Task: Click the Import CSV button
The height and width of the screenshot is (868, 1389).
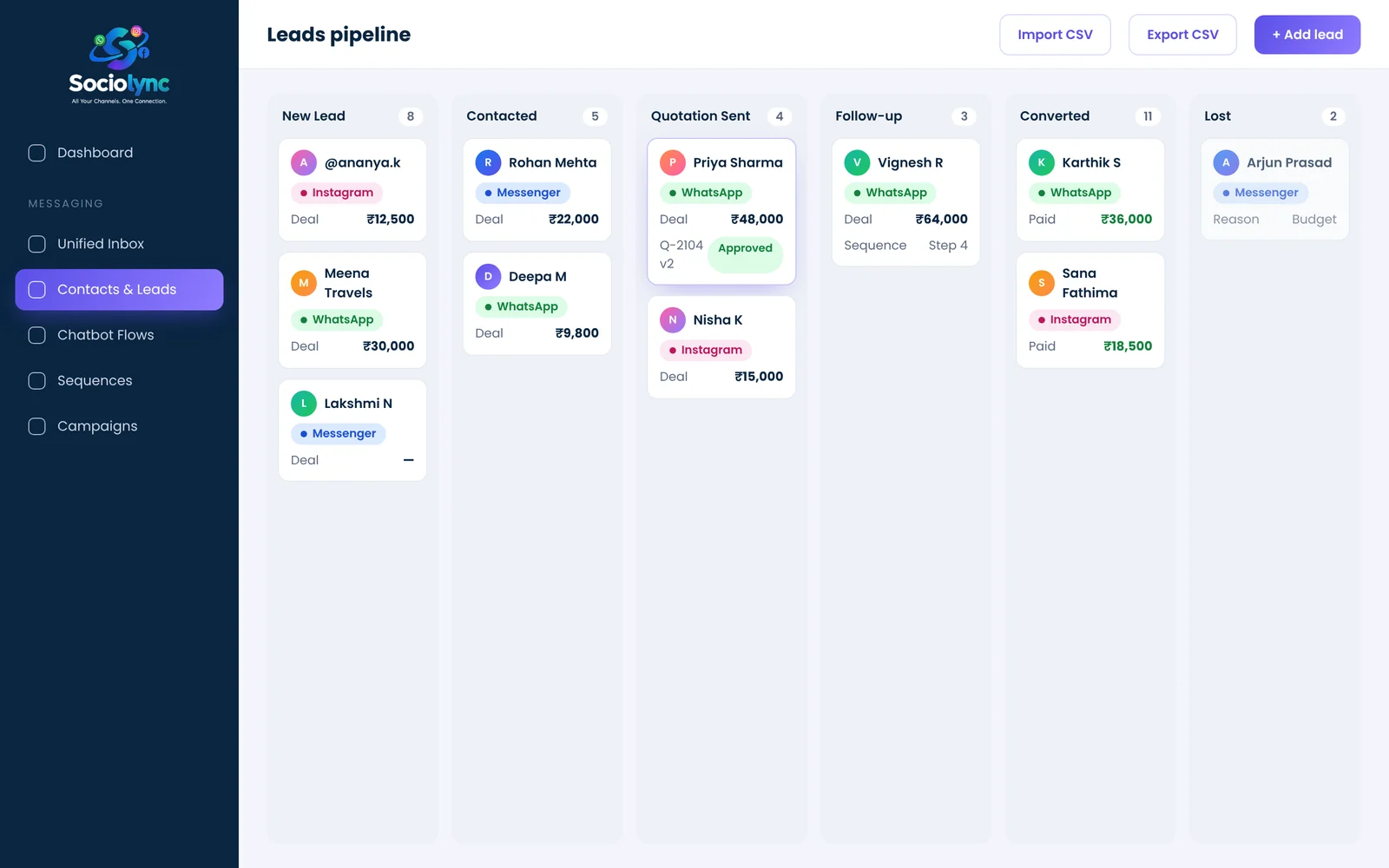Action: click(x=1055, y=35)
